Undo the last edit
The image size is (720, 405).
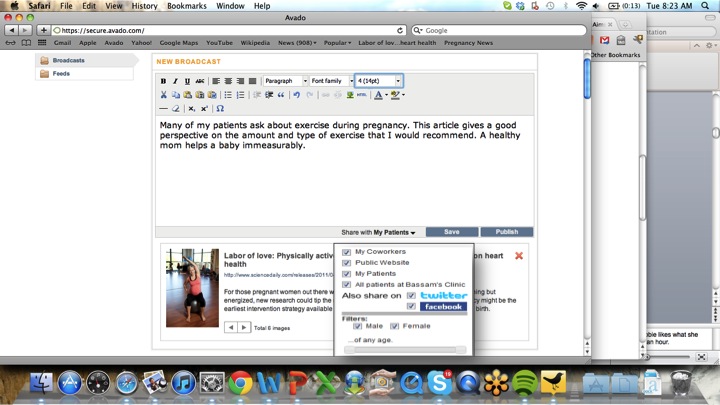pos(297,95)
